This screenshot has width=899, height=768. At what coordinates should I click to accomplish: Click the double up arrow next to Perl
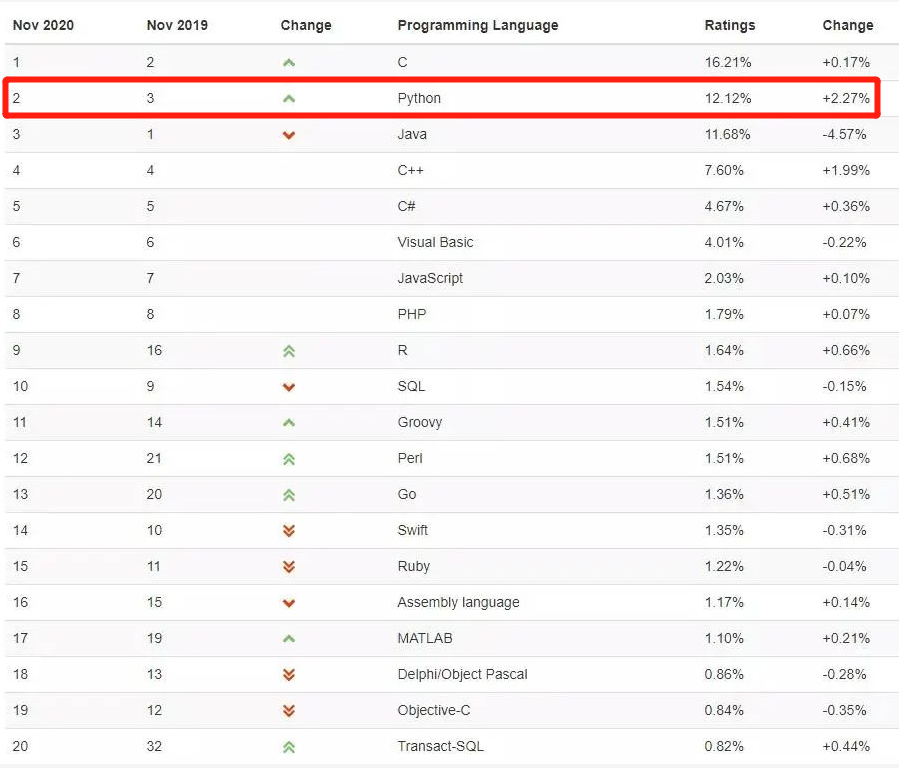coord(289,459)
